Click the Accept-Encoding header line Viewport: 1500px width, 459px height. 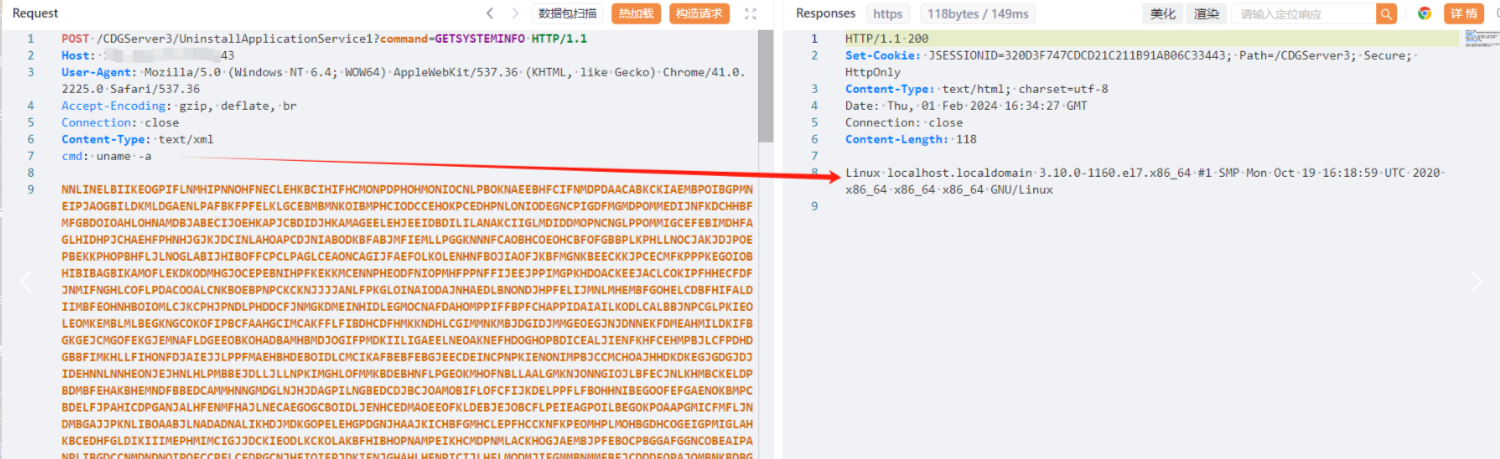pyautogui.click(x=179, y=106)
